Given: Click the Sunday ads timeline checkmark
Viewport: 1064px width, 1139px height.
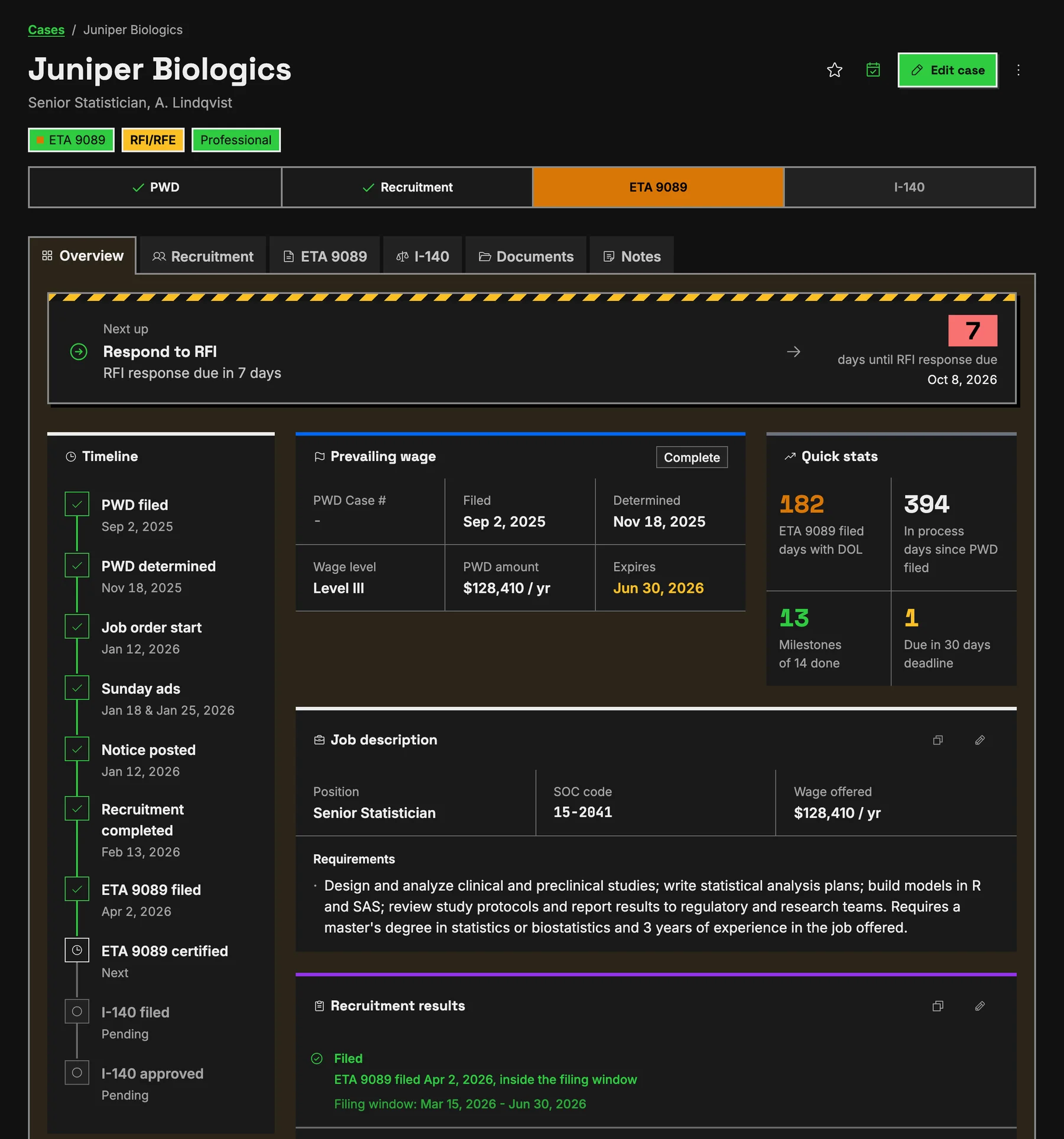Looking at the screenshot, I should pyautogui.click(x=77, y=688).
